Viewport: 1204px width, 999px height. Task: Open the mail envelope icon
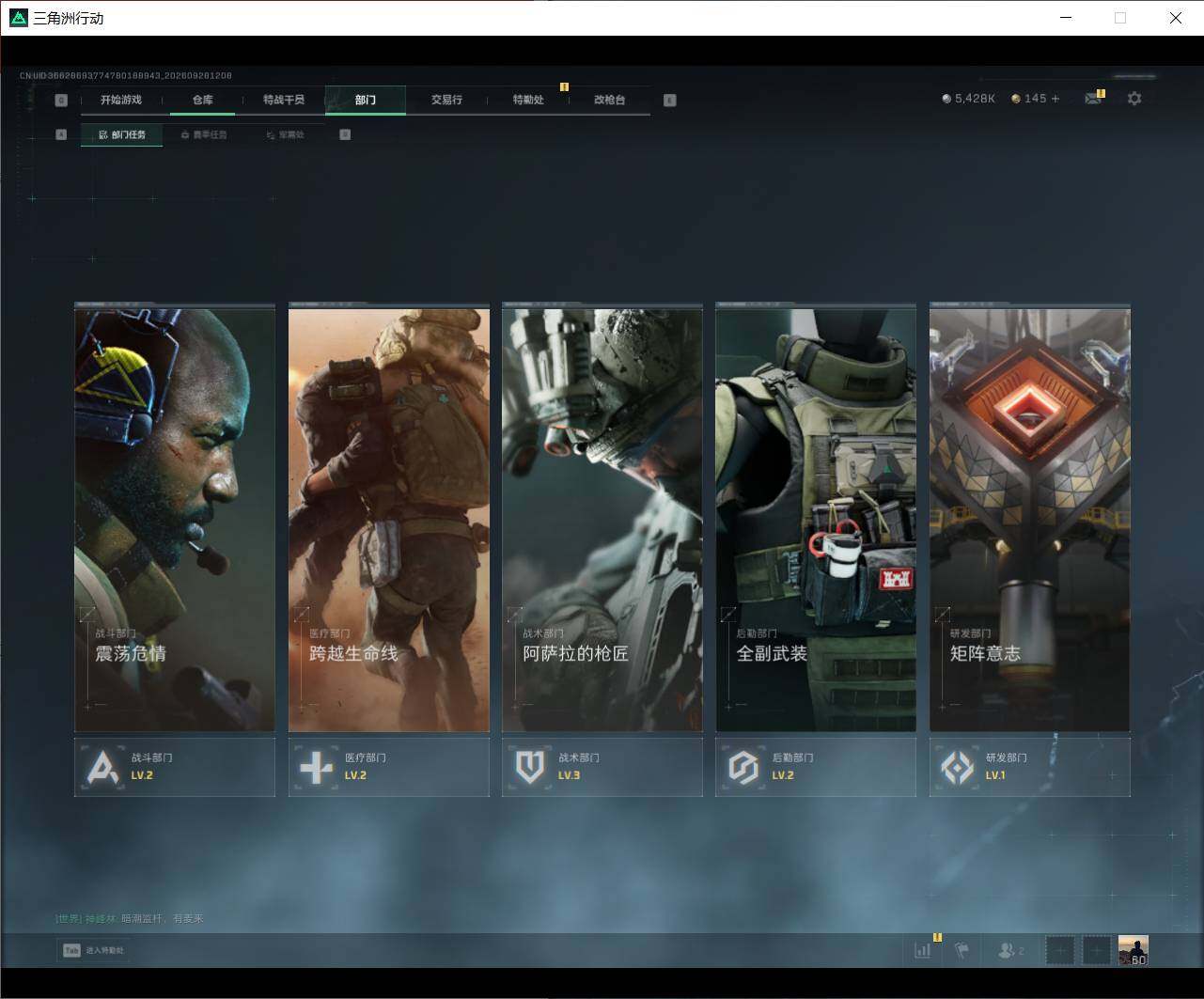pos(1092,99)
